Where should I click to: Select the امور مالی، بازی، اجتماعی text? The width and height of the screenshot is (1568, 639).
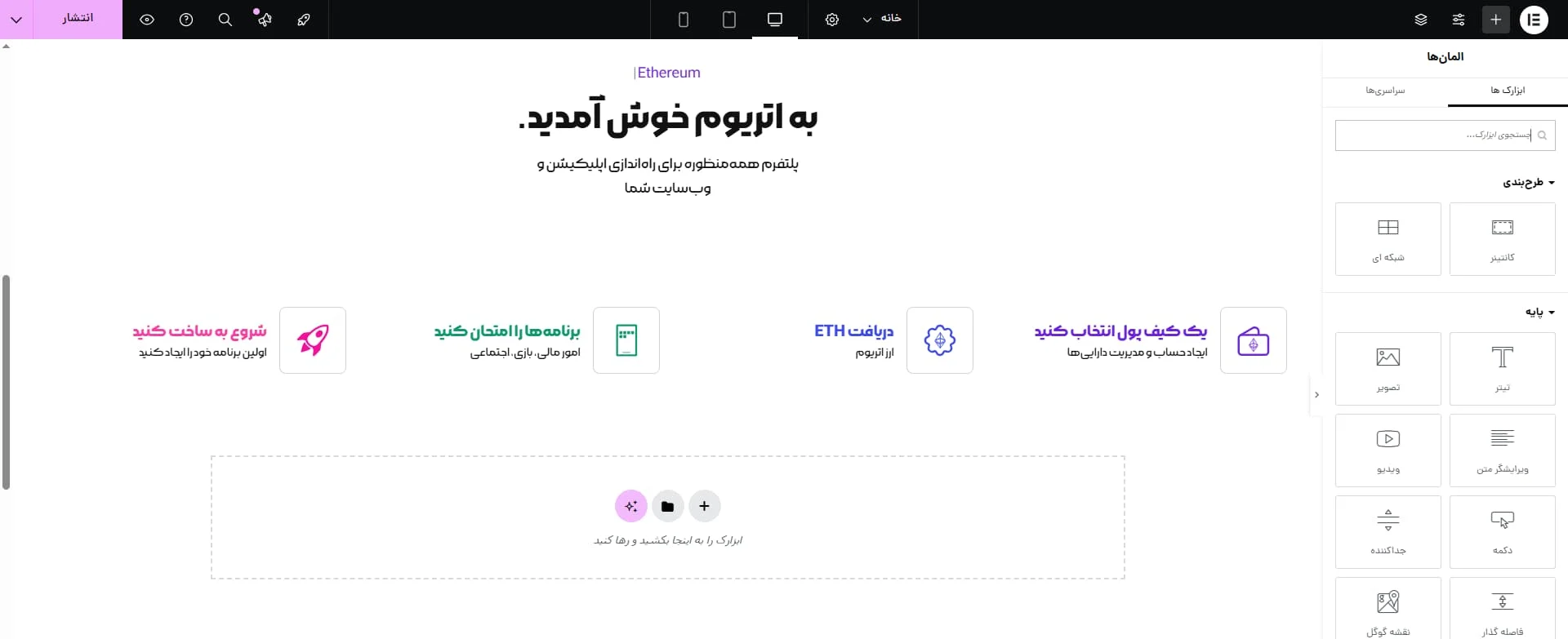click(x=525, y=353)
